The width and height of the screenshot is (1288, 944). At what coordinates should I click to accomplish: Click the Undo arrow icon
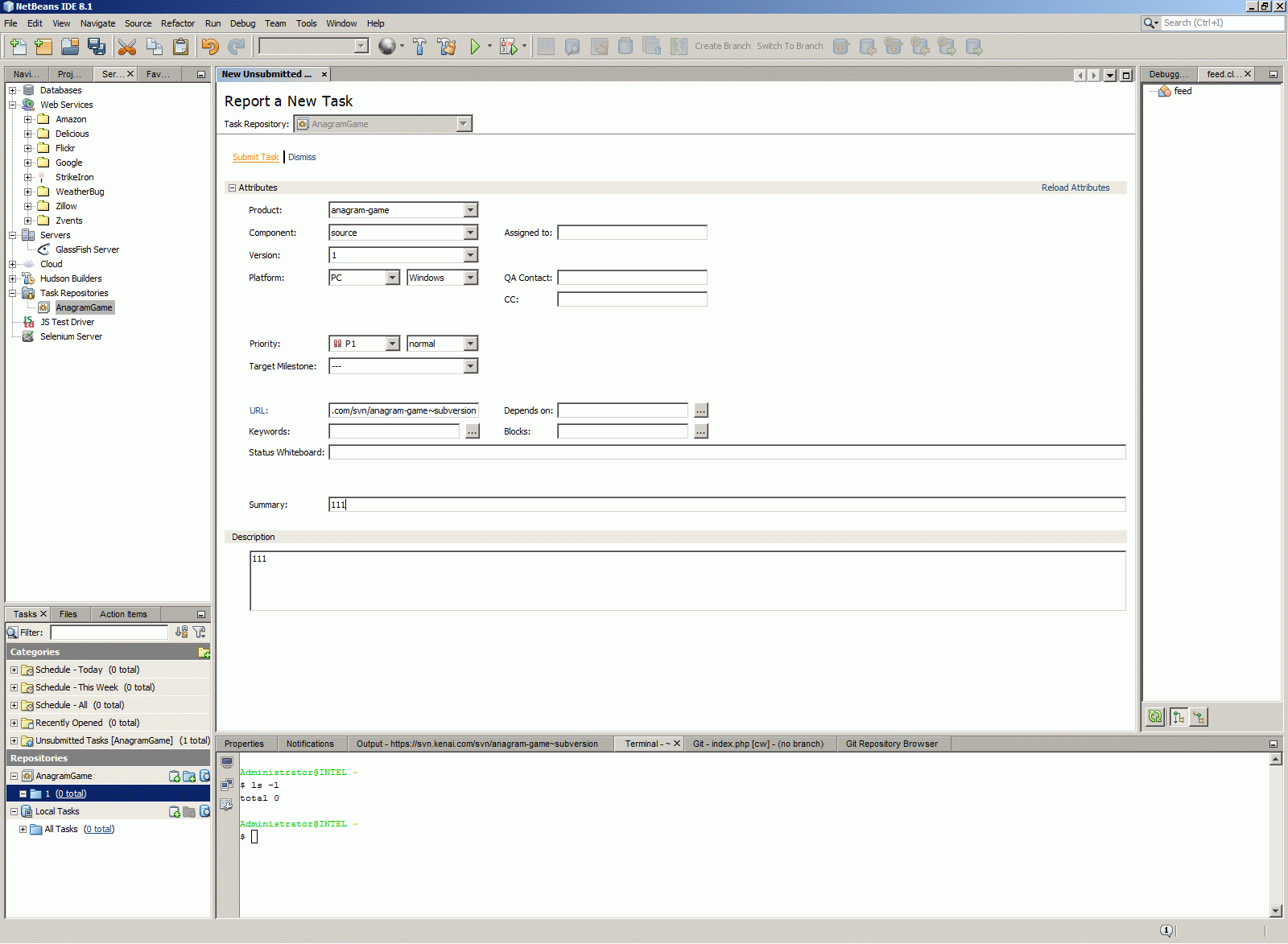click(210, 47)
